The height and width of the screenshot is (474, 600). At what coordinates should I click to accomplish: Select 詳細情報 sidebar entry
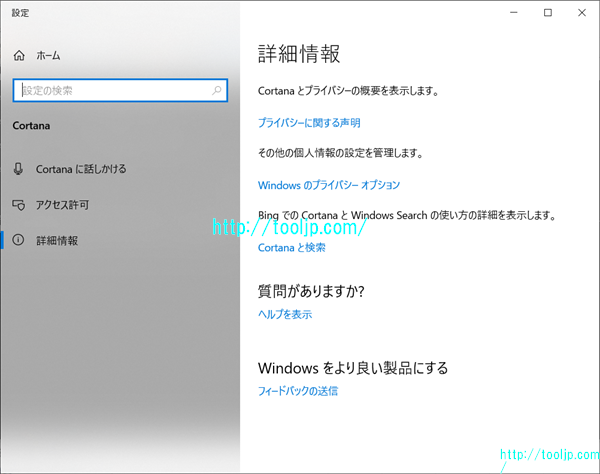point(57,240)
